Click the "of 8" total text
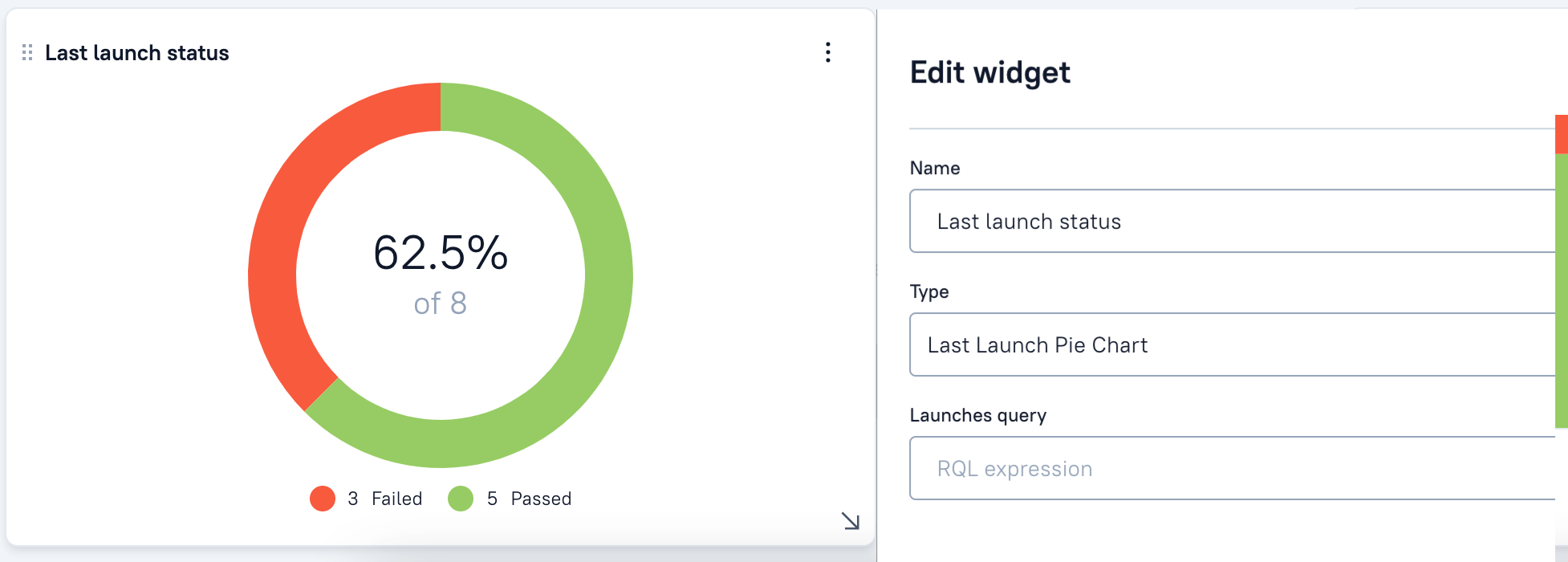1568x562 pixels. pyautogui.click(x=441, y=303)
